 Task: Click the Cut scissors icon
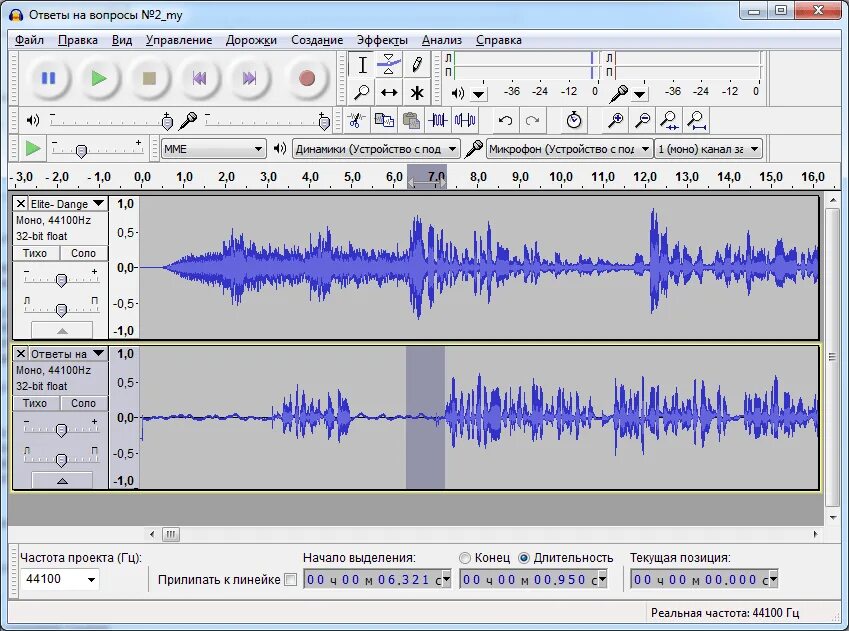click(x=356, y=120)
